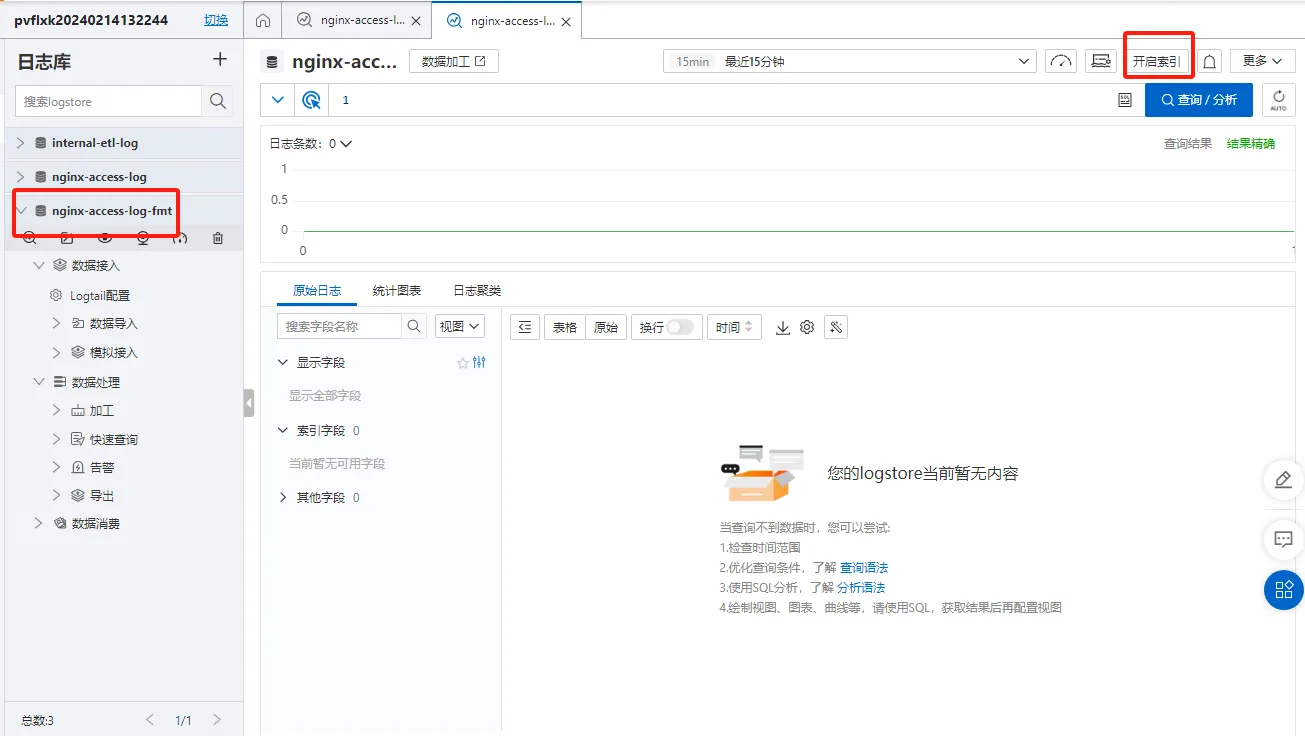The height and width of the screenshot is (736, 1305).
Task: Select 表格 display mode
Action: tap(565, 327)
